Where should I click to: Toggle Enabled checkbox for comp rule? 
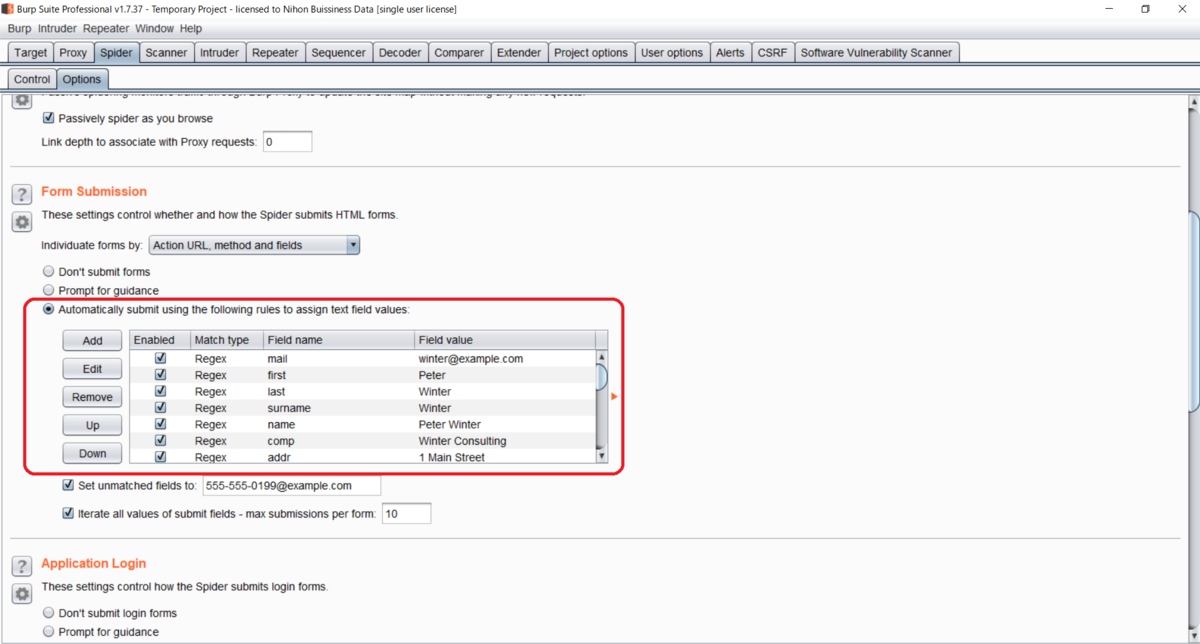tap(160, 441)
